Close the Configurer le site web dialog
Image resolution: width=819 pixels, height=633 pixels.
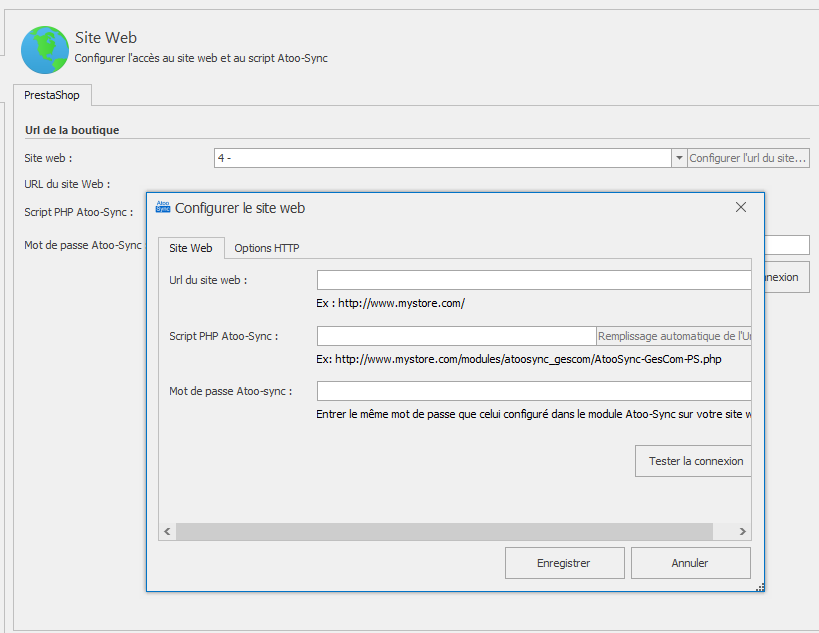[741, 207]
